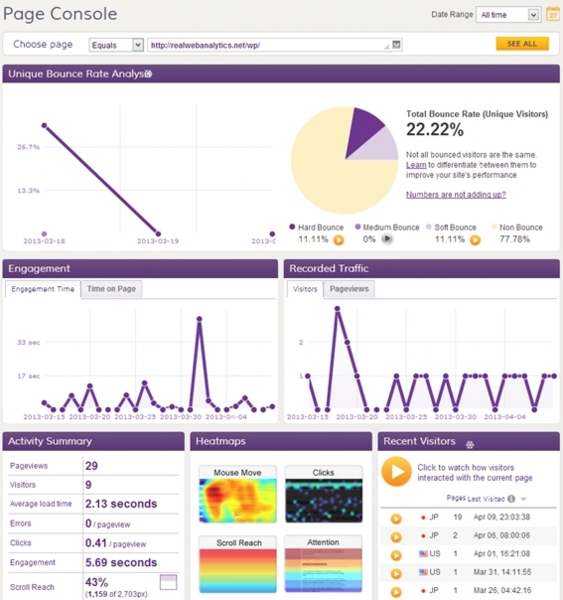This screenshot has width=563, height=600.
Task: Open the URL list arrow icon
Action: click(x=397, y=44)
